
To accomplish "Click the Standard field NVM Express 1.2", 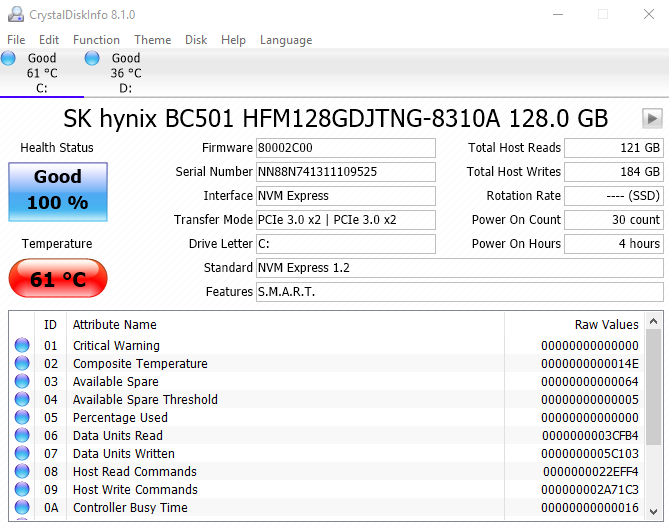I will (460, 267).
